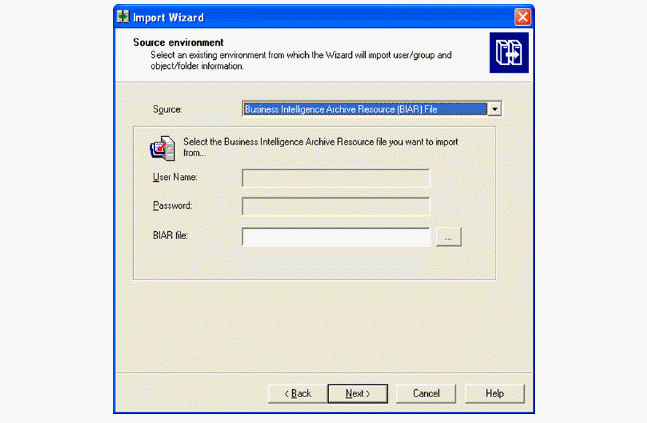Image resolution: width=647 pixels, height=423 pixels.
Task: Click the import wizard banner logo
Action: coord(509,53)
